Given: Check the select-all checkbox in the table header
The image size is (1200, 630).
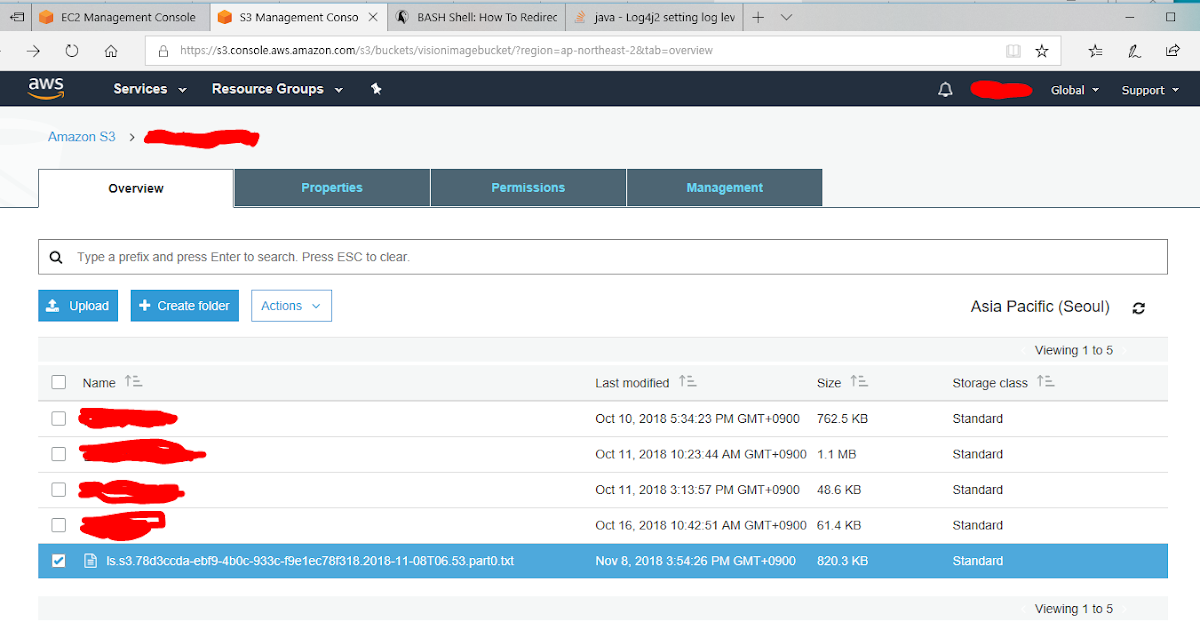Looking at the screenshot, I should click(x=58, y=382).
